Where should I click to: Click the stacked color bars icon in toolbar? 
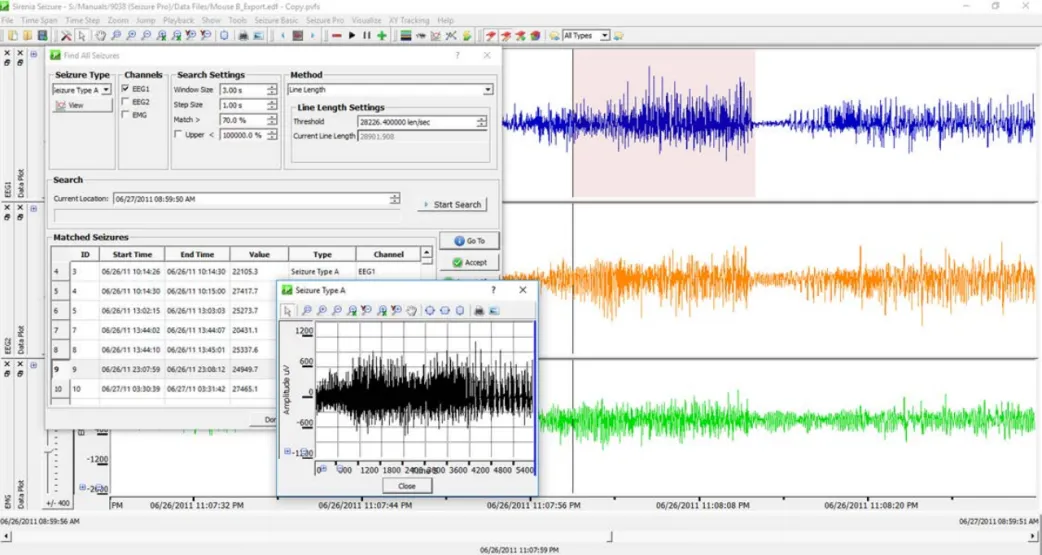(405, 36)
